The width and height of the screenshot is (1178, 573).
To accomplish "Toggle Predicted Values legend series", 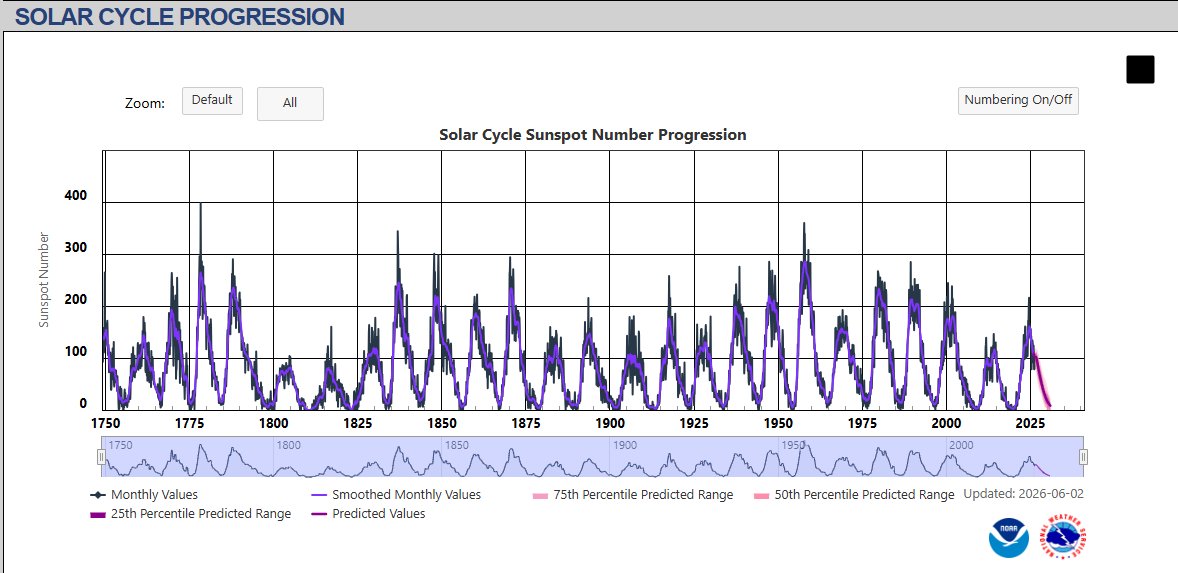I will coord(368,514).
